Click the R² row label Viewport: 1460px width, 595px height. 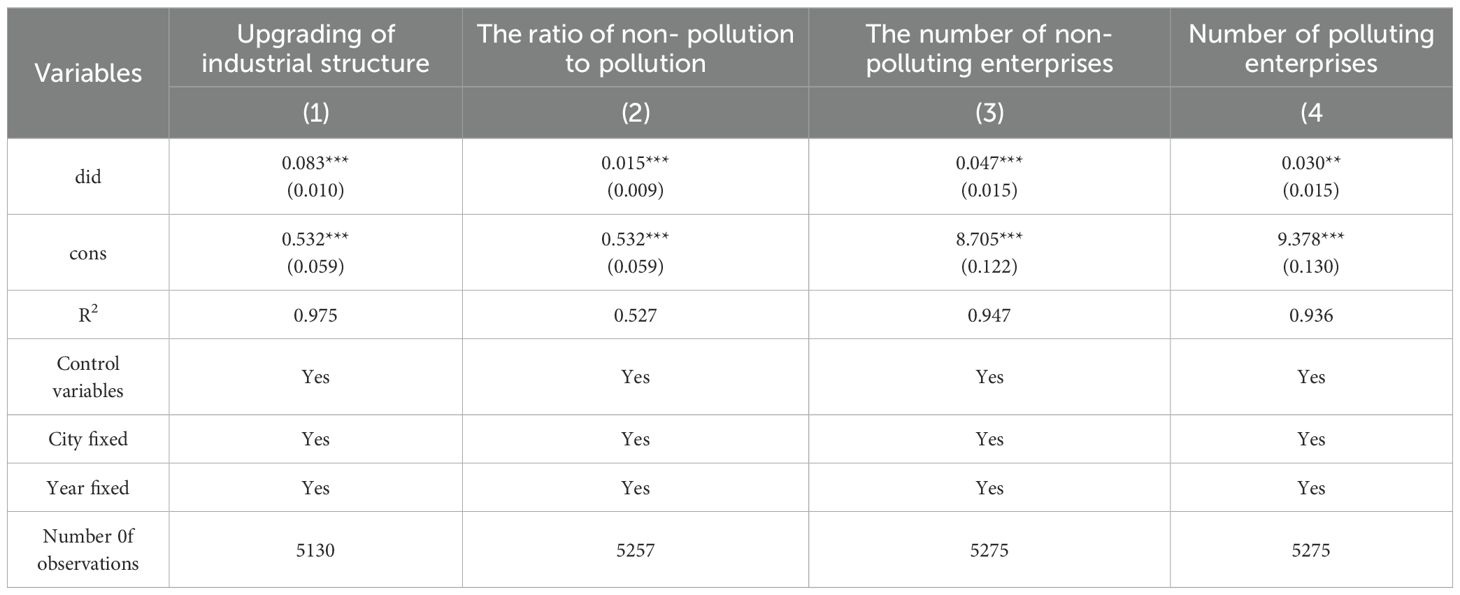click(x=88, y=314)
